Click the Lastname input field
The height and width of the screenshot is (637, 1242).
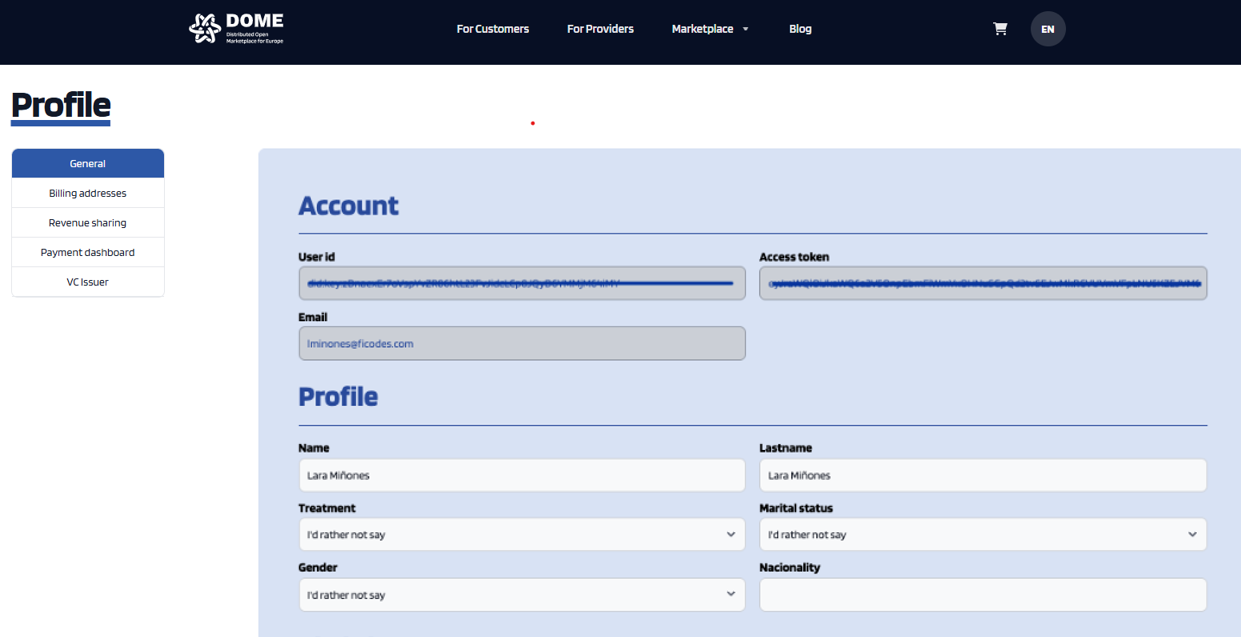[x=983, y=475]
